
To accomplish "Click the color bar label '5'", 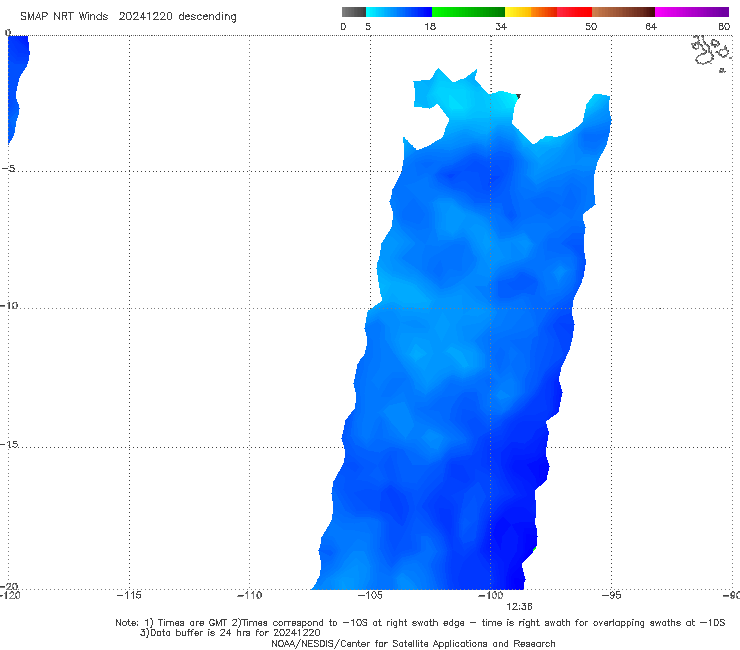I will [368, 26].
